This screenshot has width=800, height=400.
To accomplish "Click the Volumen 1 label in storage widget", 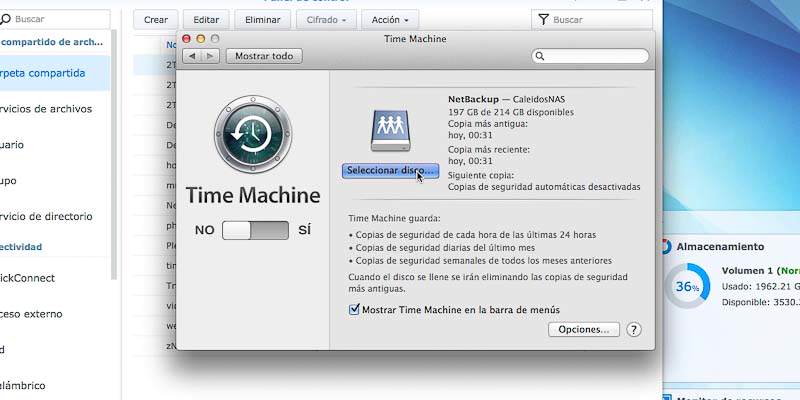I will click(x=746, y=270).
